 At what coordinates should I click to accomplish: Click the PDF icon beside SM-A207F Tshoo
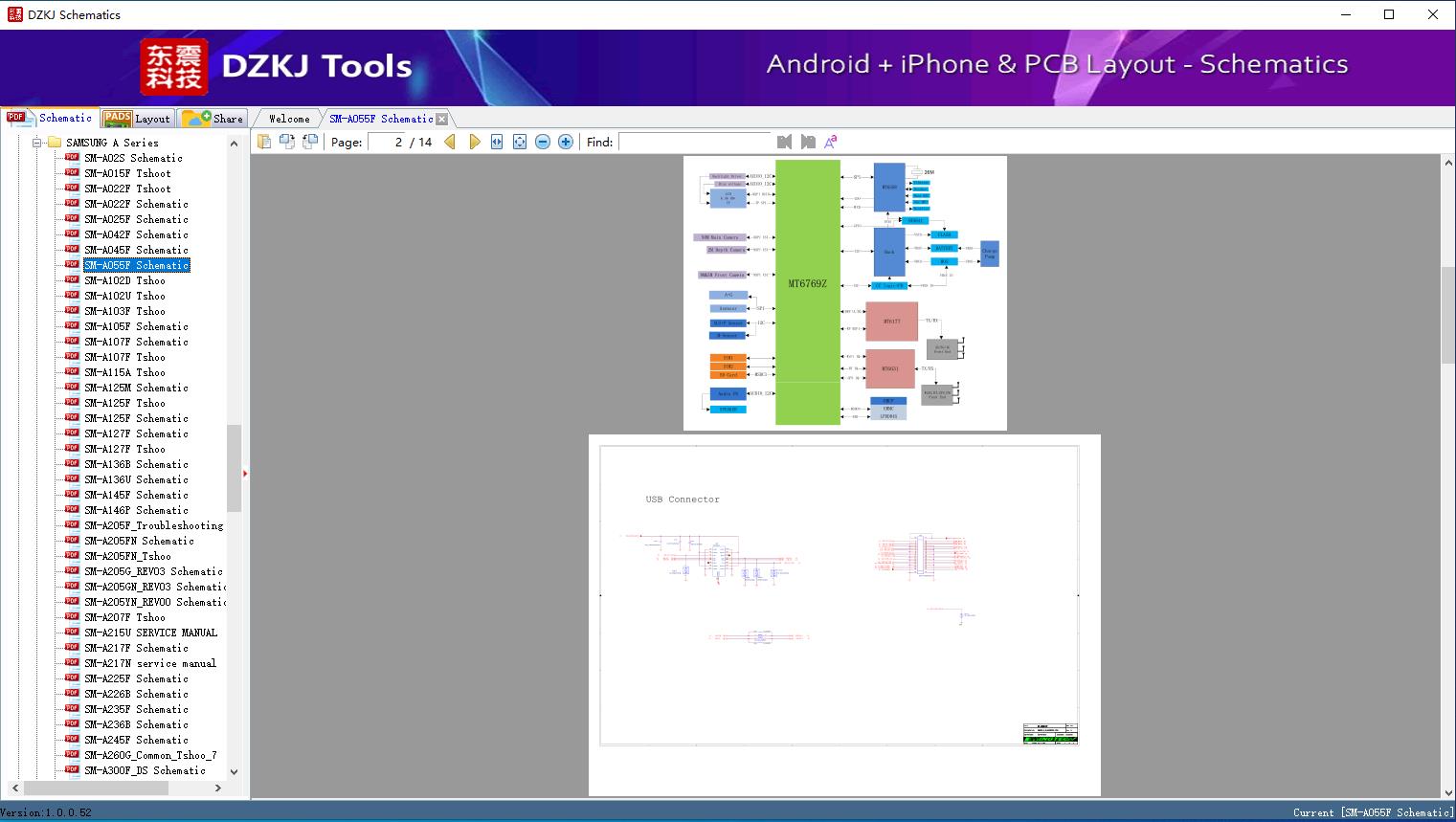click(72, 617)
